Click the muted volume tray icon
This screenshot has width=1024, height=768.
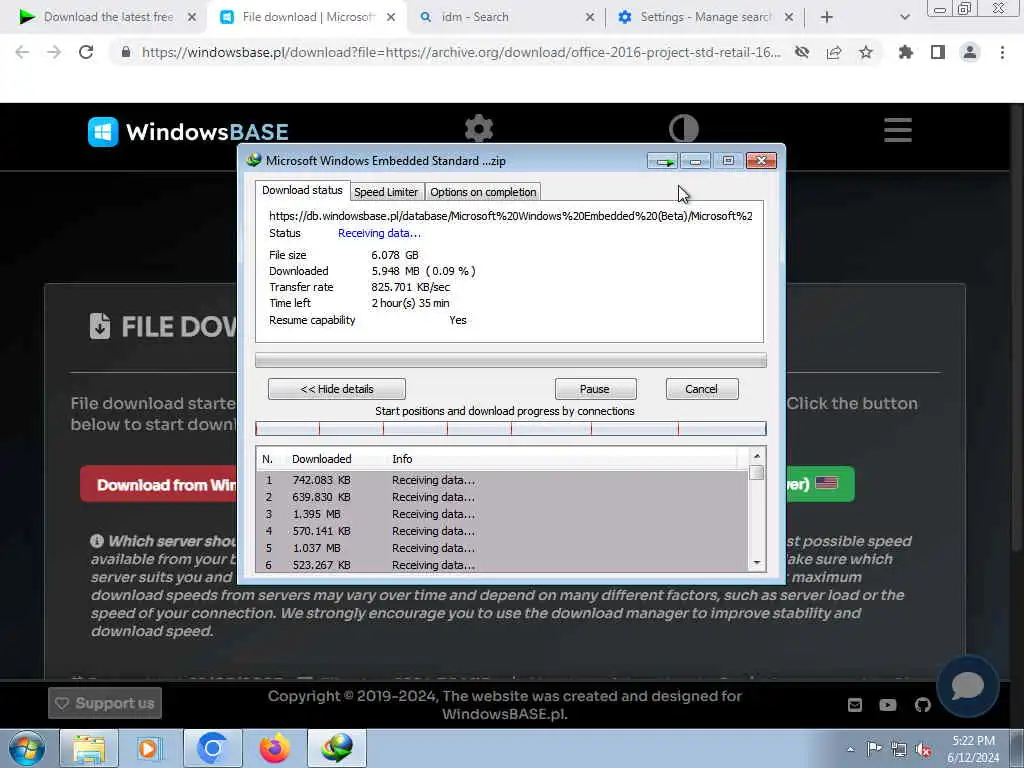pyautogui.click(x=923, y=750)
